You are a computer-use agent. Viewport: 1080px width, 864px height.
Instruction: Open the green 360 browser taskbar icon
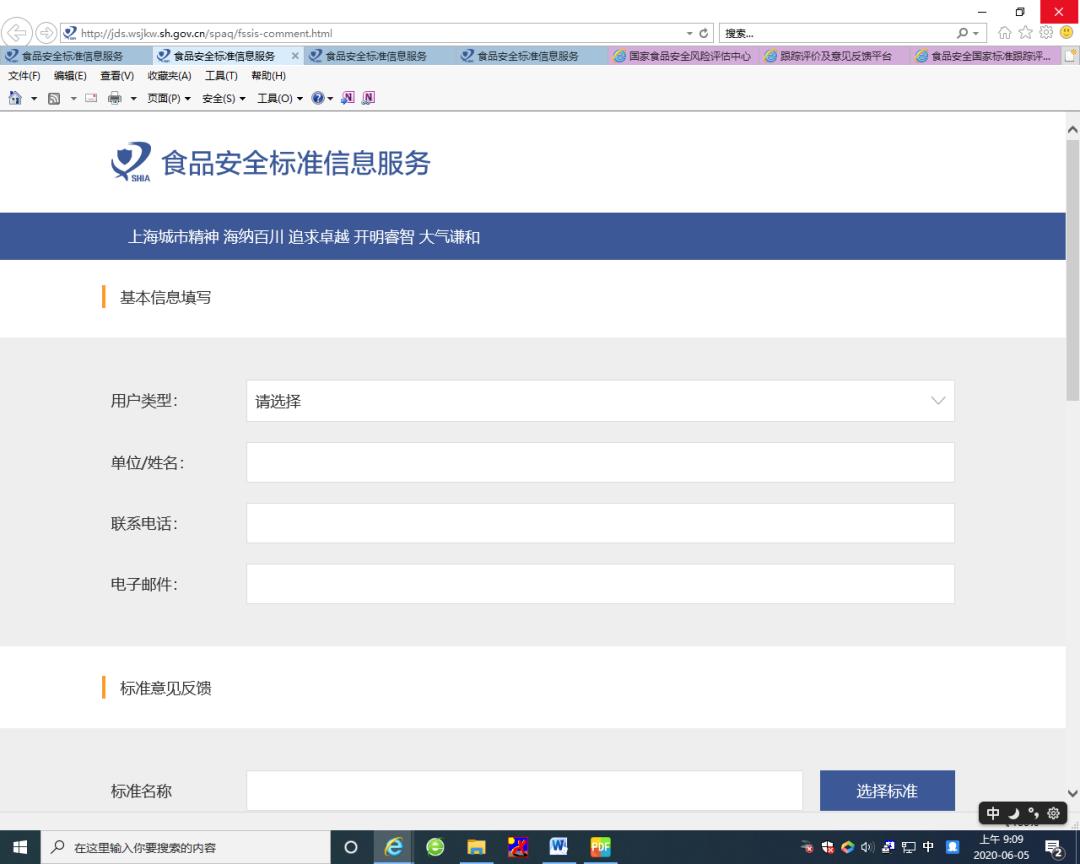[x=435, y=847]
